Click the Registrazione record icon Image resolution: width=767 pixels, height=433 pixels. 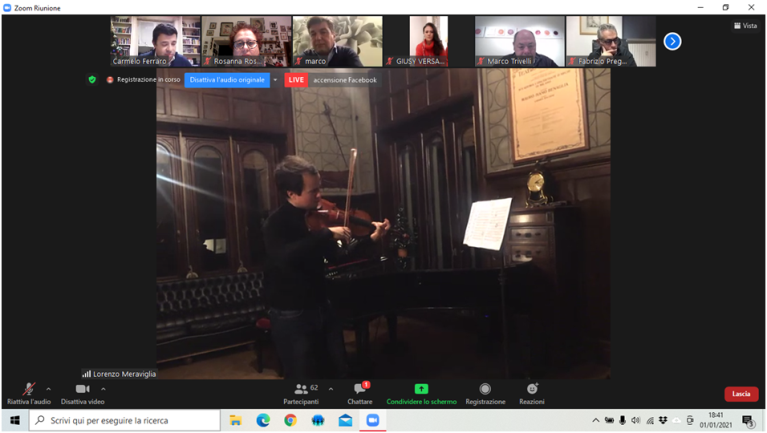click(x=485, y=389)
